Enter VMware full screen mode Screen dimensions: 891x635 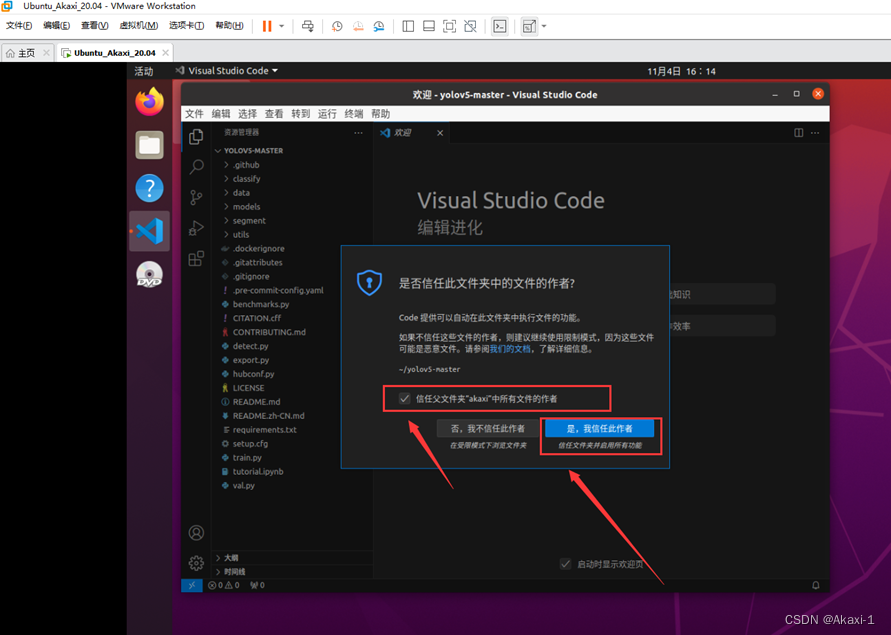click(449, 26)
